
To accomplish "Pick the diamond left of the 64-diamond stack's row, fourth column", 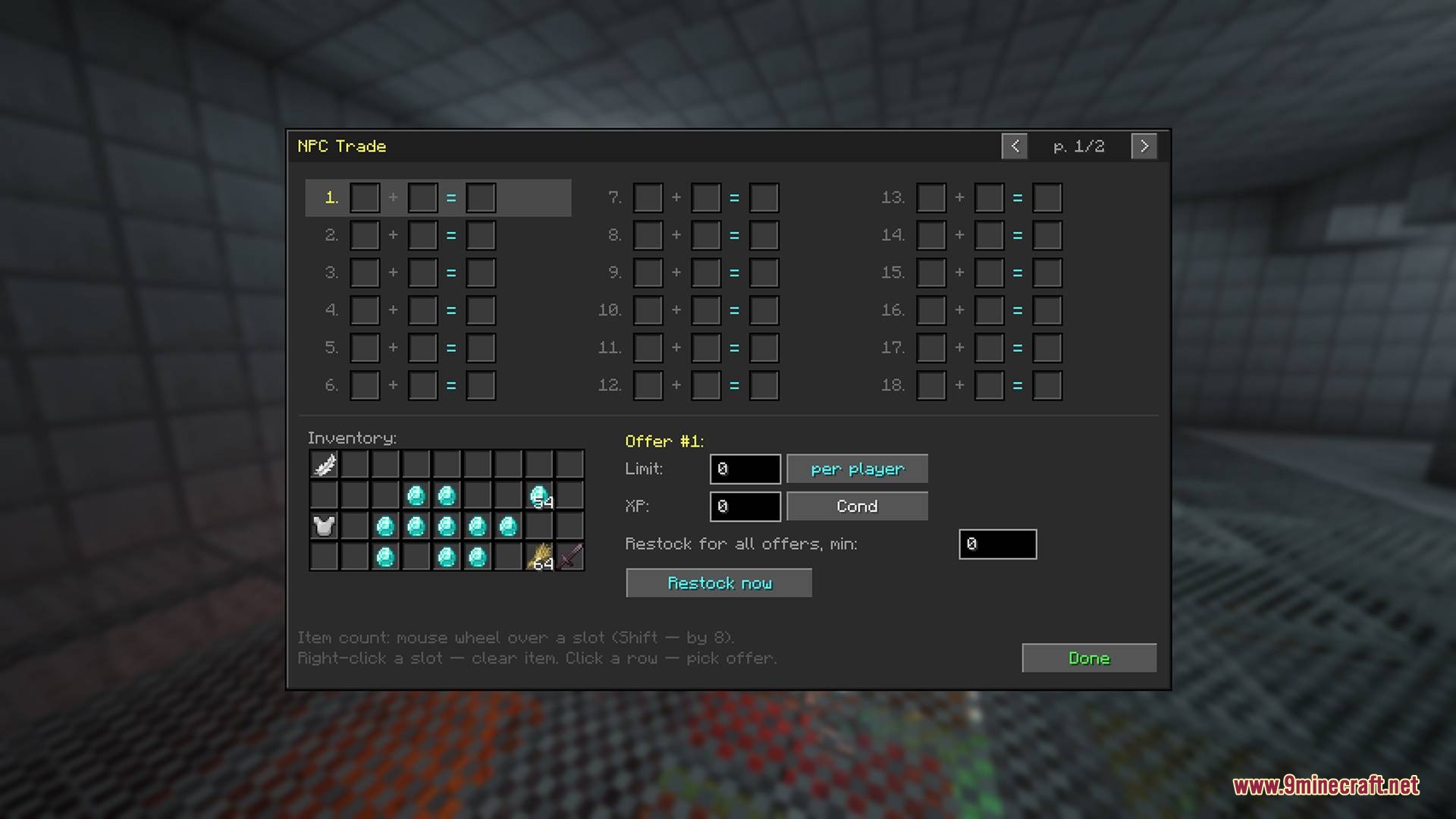I will [416, 495].
